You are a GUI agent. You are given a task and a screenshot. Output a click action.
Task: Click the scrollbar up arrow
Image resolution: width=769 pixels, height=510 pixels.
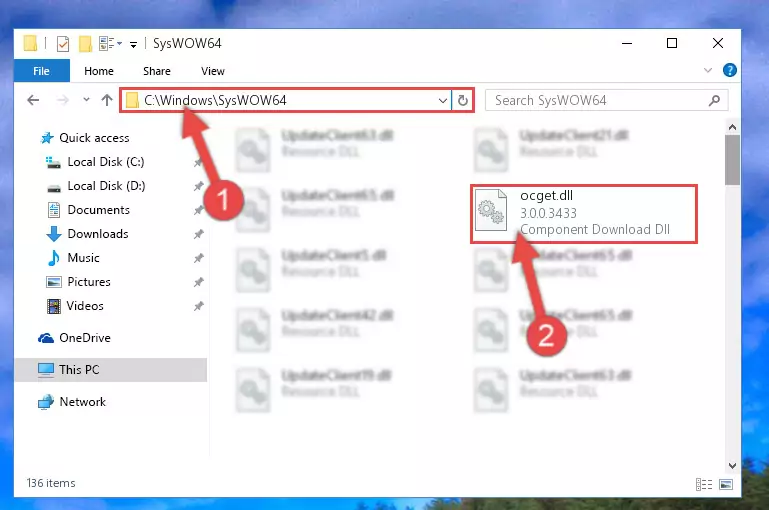tap(732, 127)
